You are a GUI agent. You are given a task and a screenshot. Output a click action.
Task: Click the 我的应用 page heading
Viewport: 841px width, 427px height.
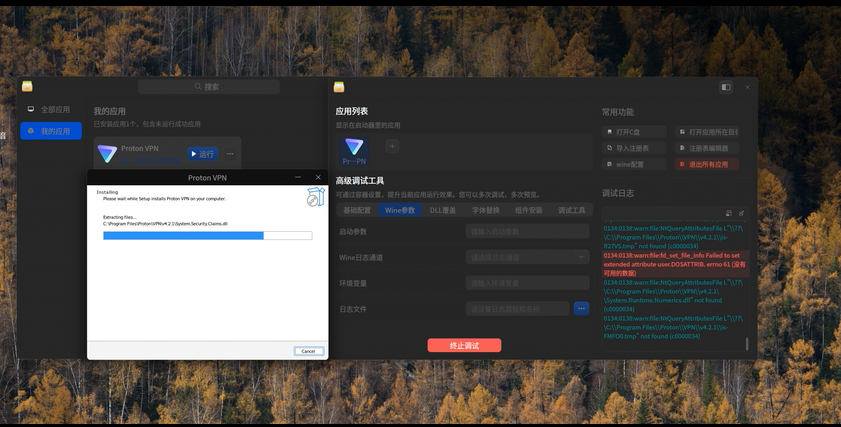tap(109, 111)
